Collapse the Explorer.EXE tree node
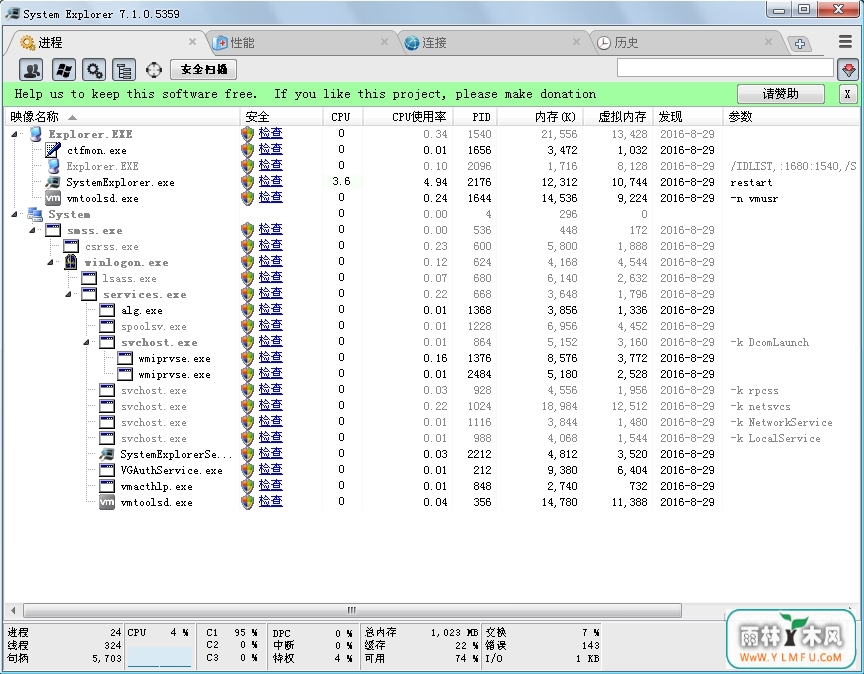Viewport: 864px width, 674px height. point(14,134)
